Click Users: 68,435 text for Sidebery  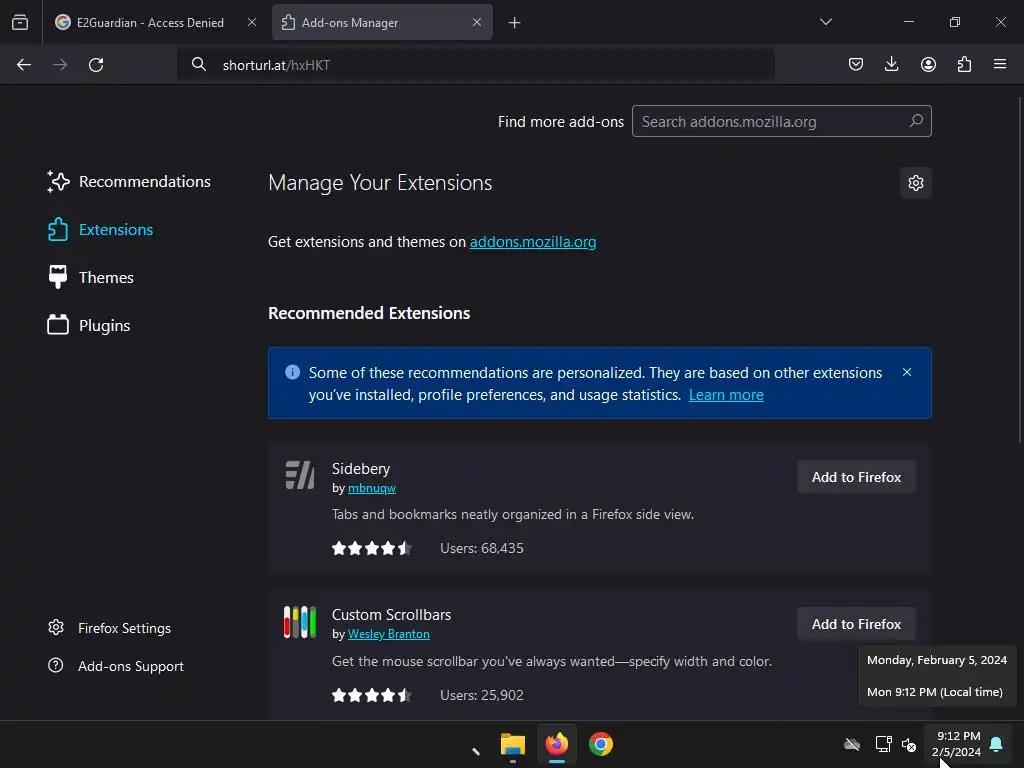pyautogui.click(x=482, y=549)
